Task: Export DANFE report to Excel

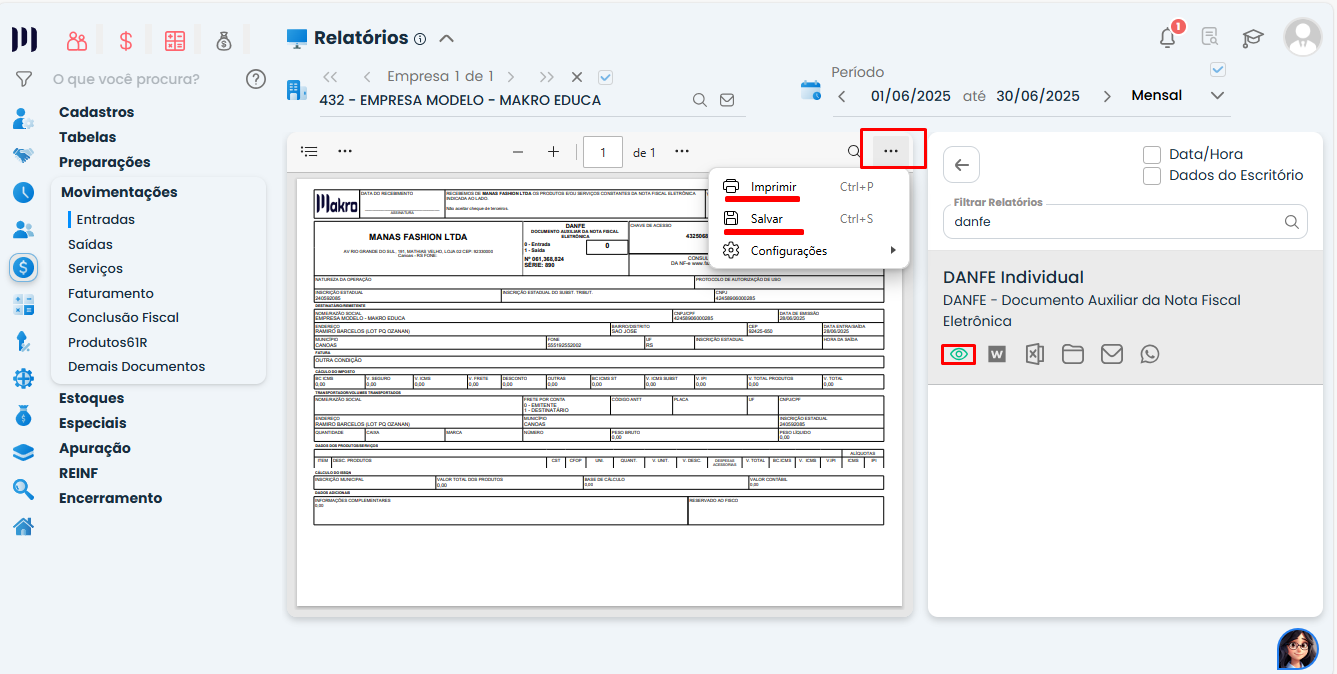Action: (1035, 354)
